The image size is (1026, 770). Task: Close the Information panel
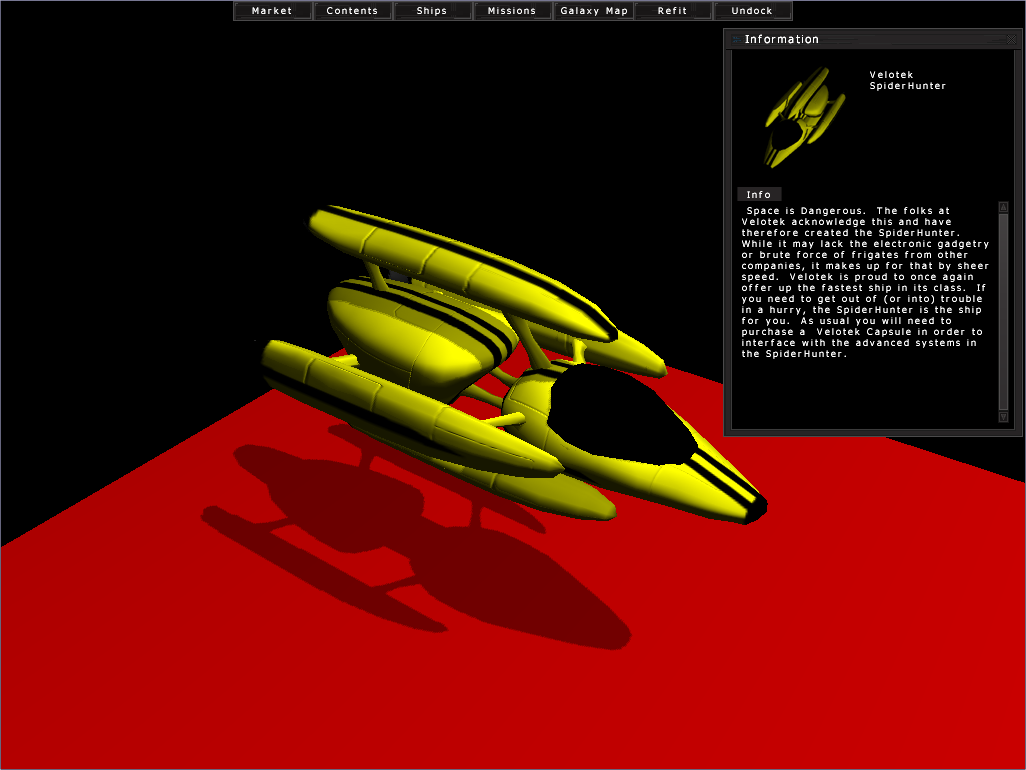click(x=1012, y=39)
